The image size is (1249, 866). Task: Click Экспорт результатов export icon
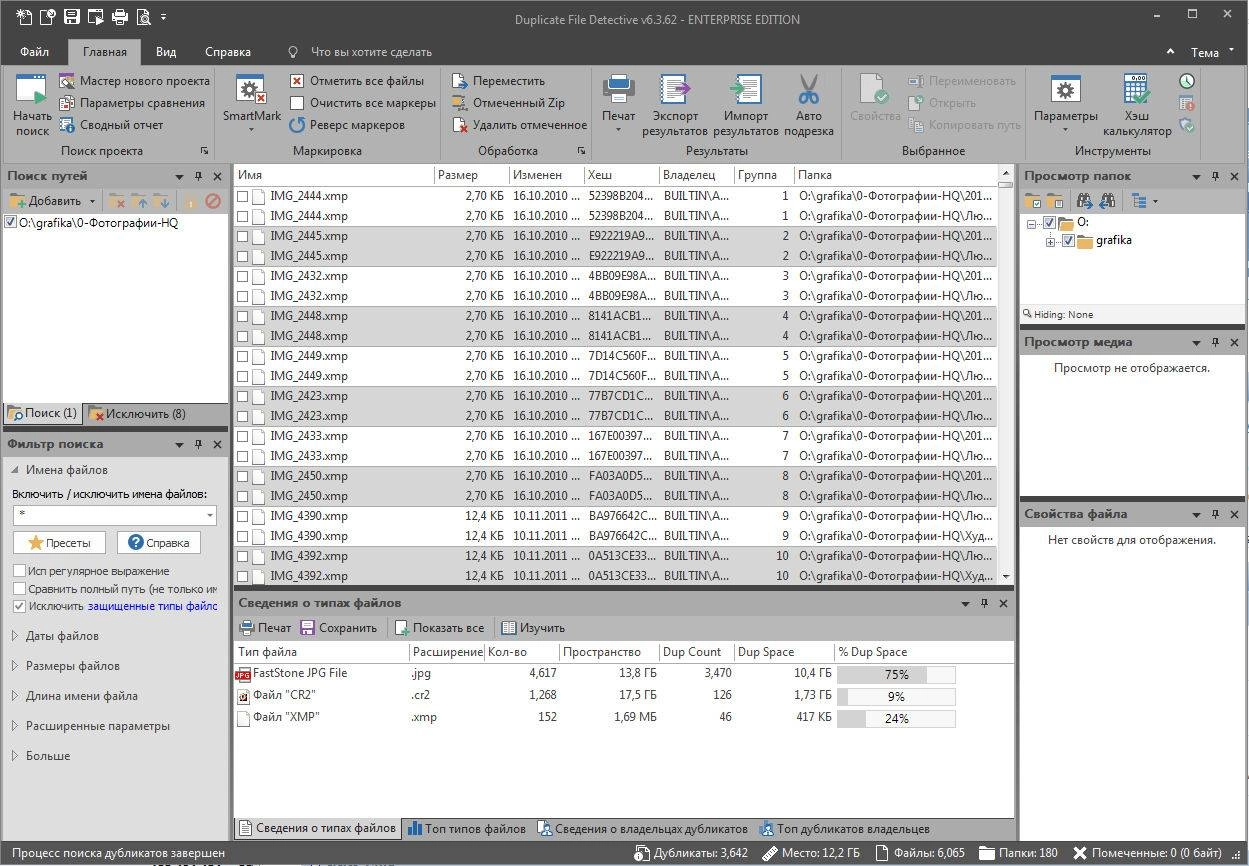[x=674, y=90]
